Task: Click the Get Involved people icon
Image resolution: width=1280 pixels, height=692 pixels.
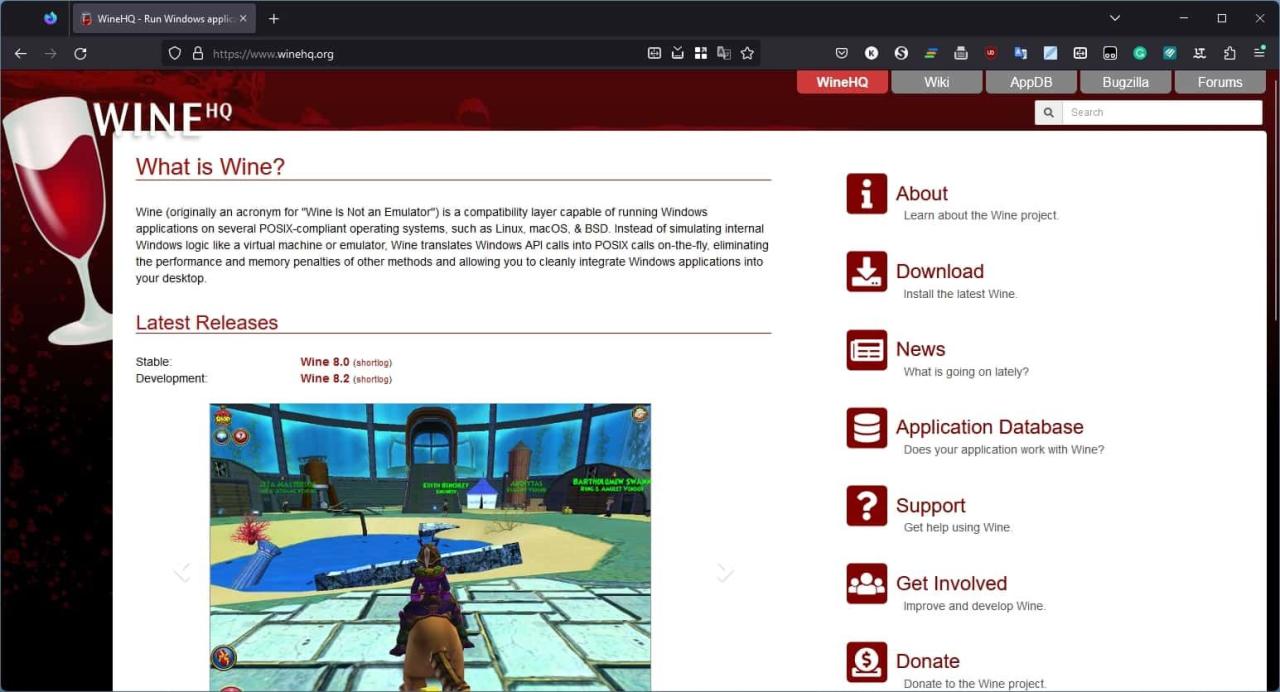Action: tap(866, 584)
